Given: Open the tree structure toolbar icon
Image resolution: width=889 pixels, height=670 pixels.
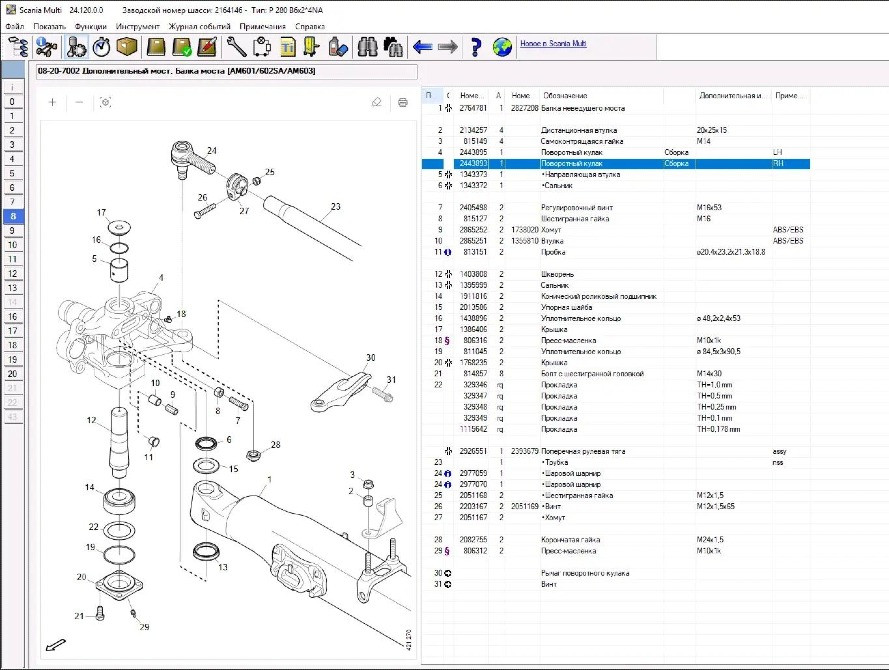Looking at the screenshot, I should click(18, 46).
